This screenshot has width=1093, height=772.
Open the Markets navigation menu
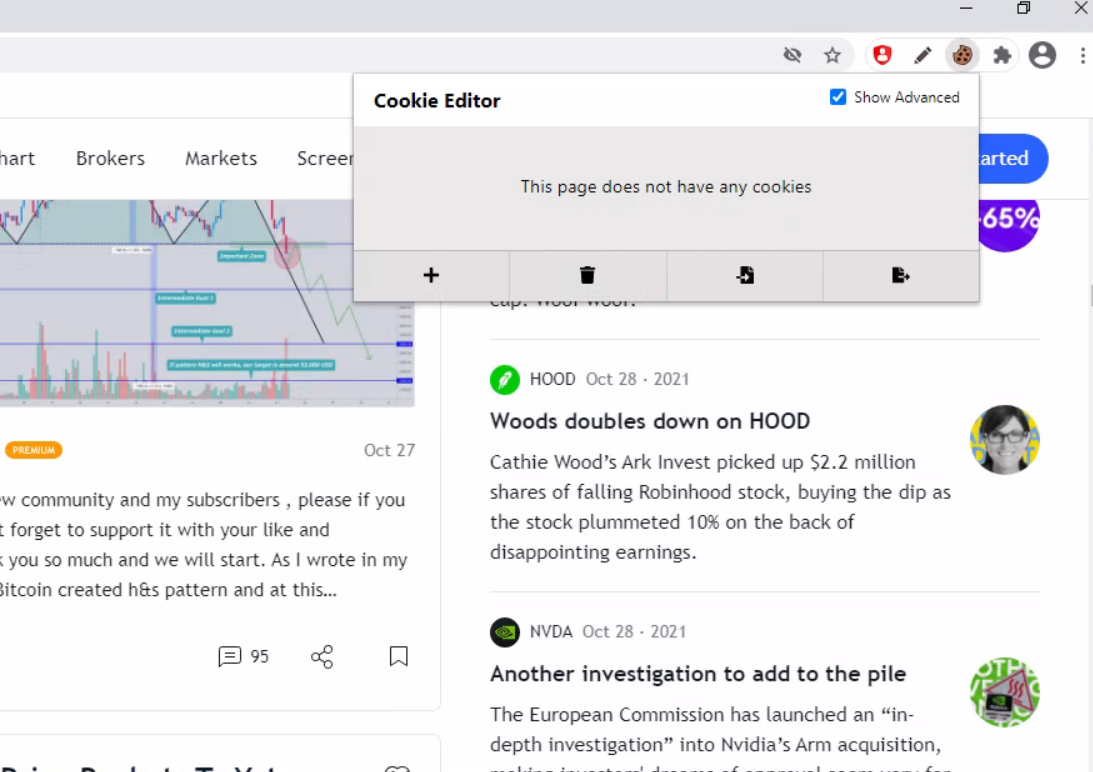(x=221, y=158)
